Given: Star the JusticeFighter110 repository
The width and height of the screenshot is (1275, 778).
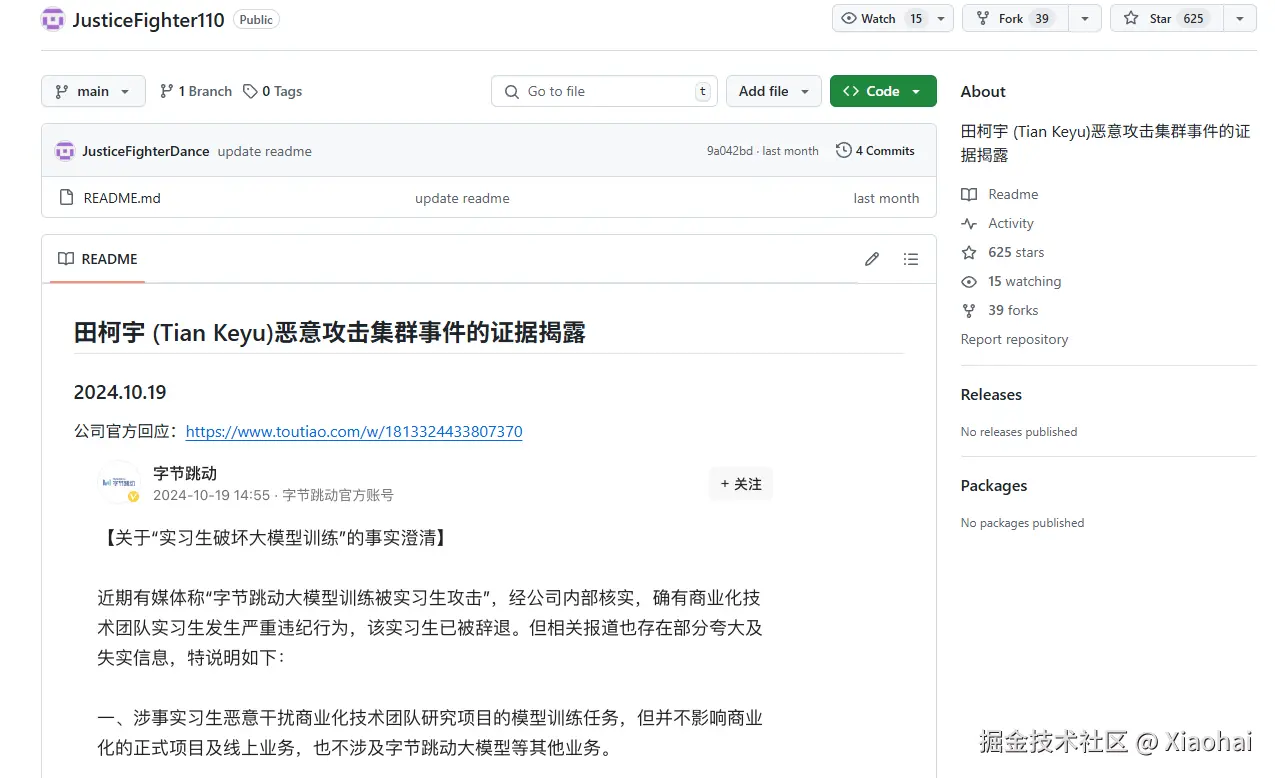Looking at the screenshot, I should tap(1166, 18).
